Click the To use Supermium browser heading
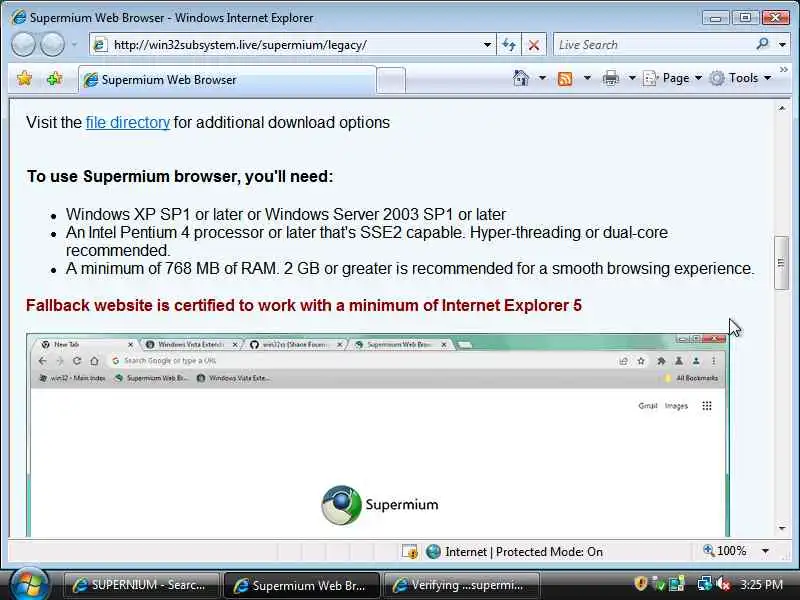The width and height of the screenshot is (800, 600). [180, 176]
